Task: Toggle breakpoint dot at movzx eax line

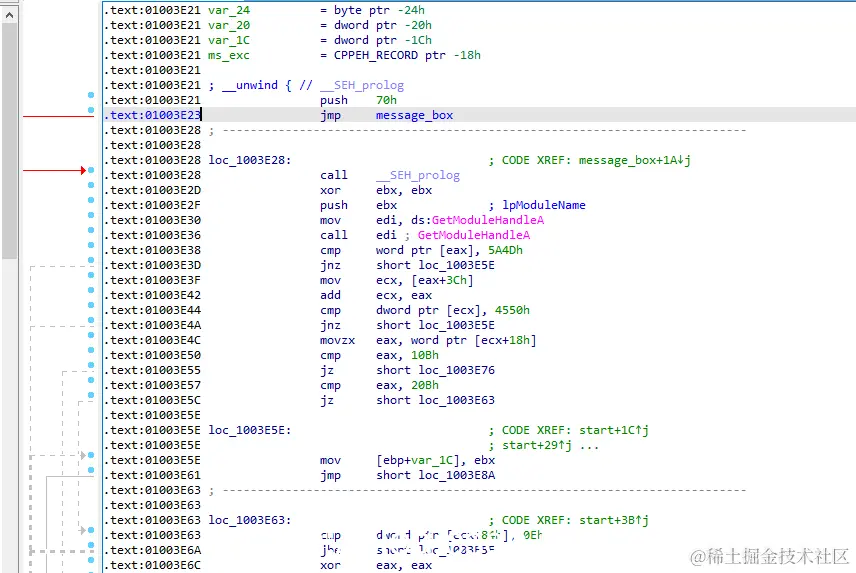Action: click(91, 335)
